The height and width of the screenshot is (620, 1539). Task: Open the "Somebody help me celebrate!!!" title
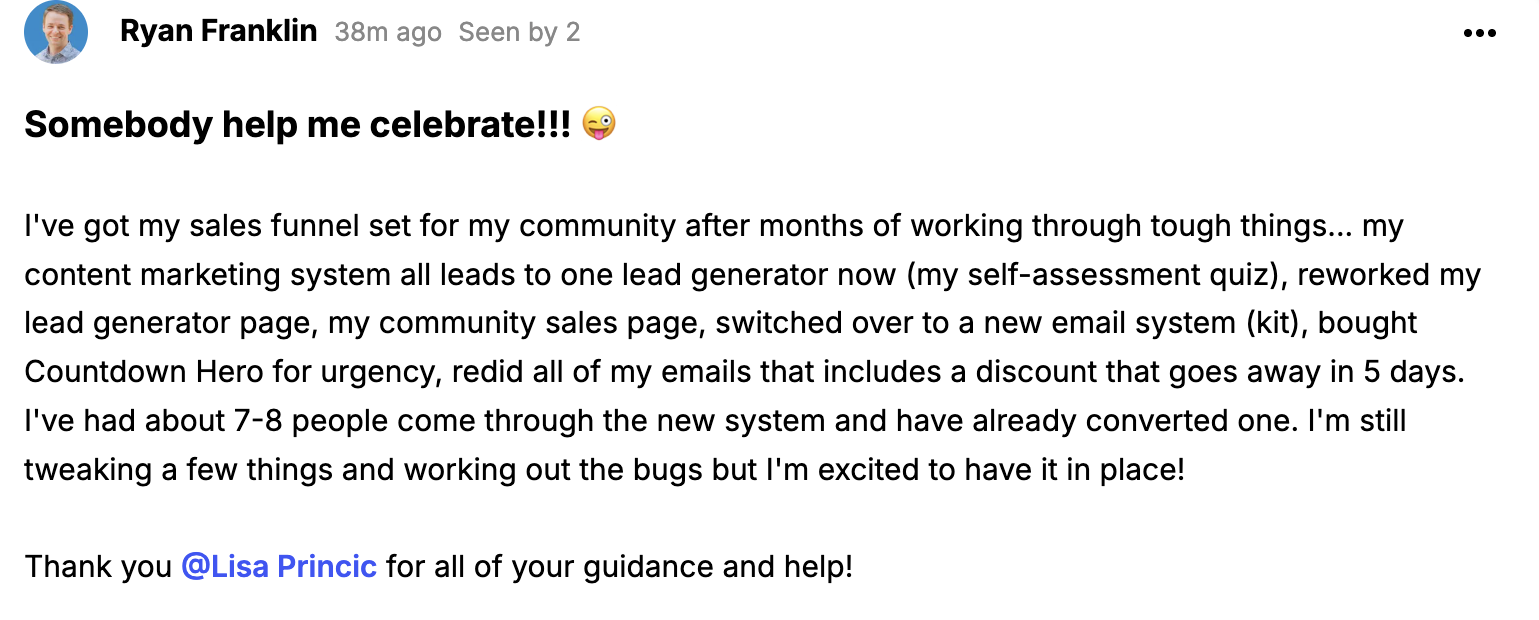coord(298,125)
